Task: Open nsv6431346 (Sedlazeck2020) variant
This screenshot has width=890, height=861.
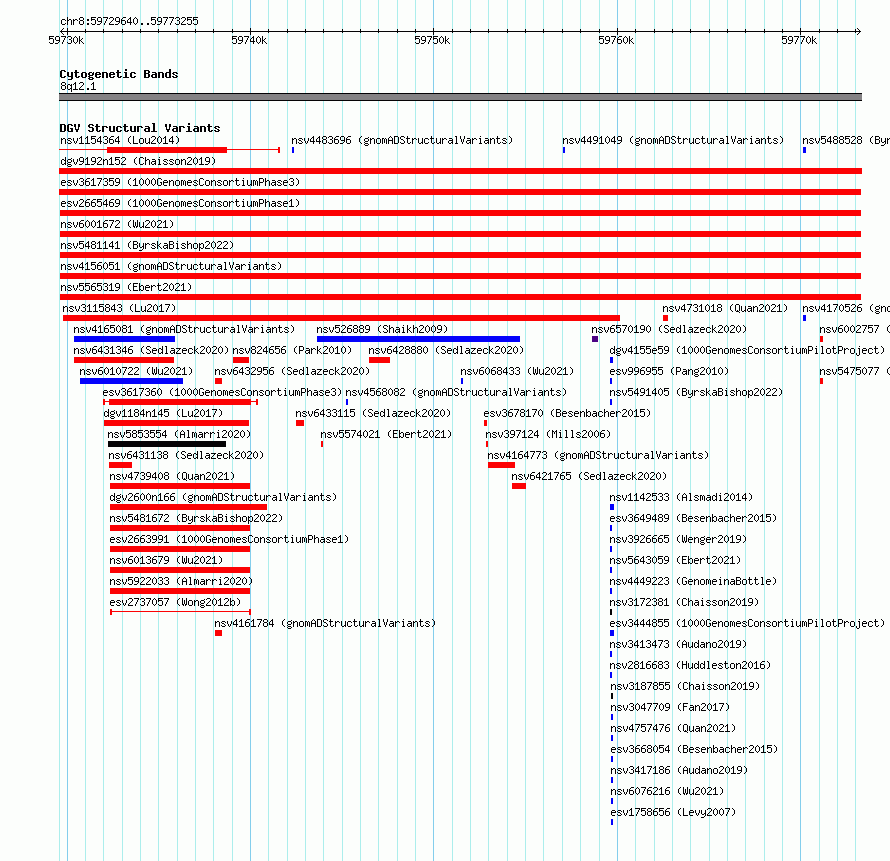Action: (151, 350)
